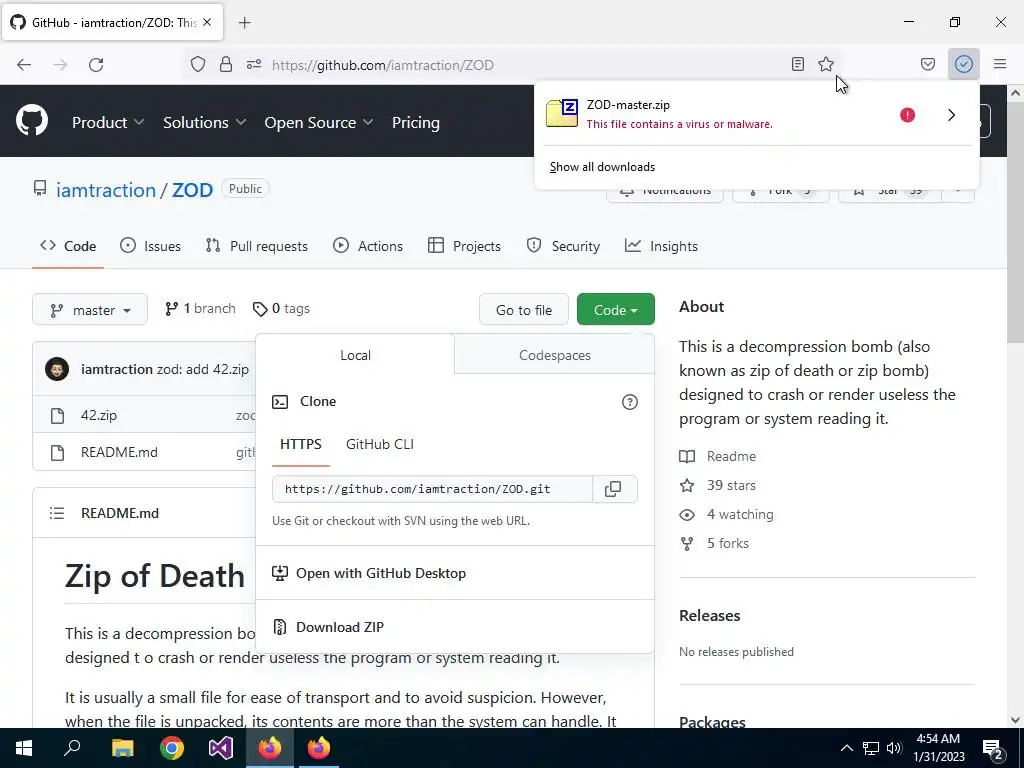Go back with the browser back arrow
This screenshot has width=1024, height=768.
point(24,65)
